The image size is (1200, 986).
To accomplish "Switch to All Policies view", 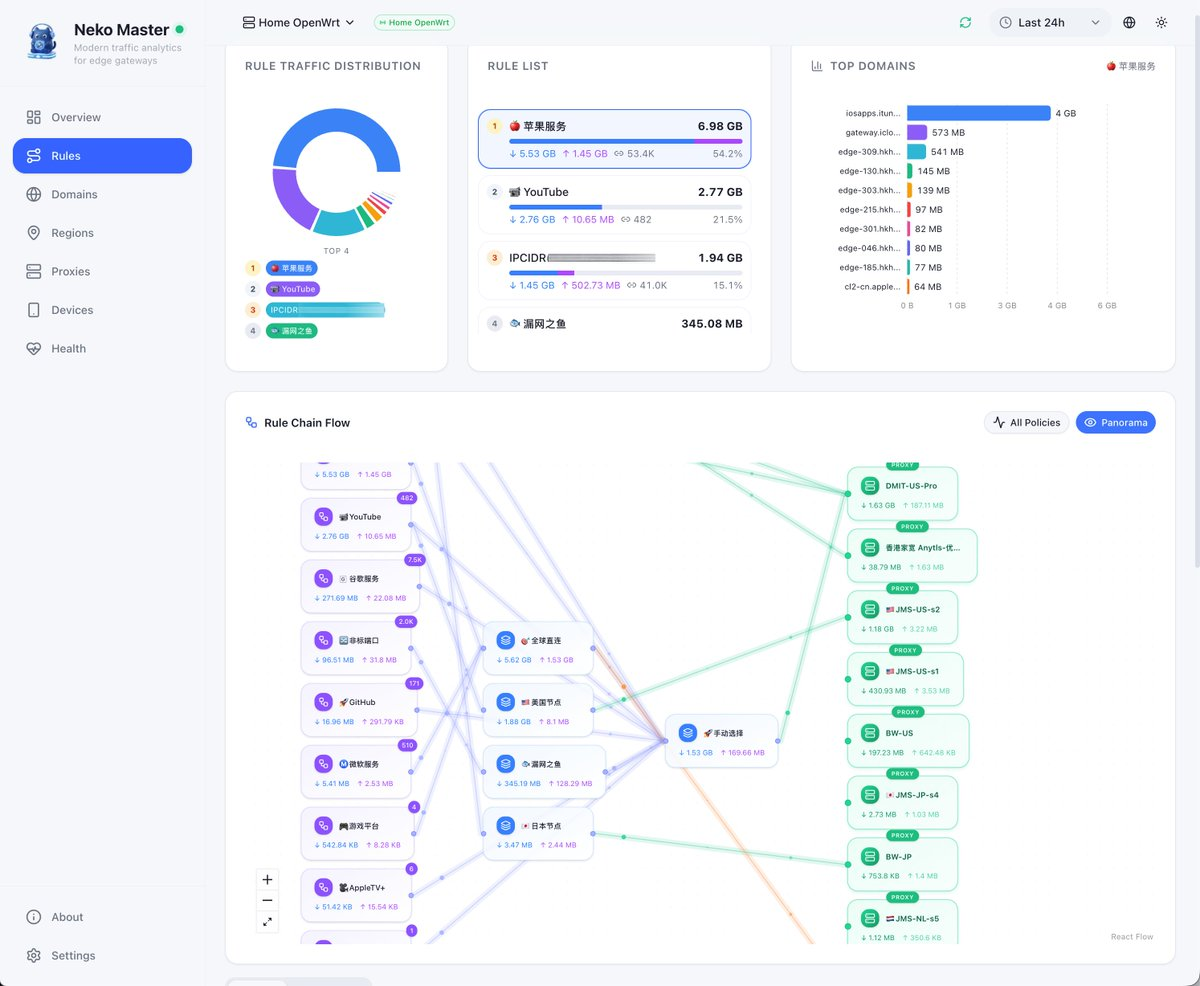I will 1026,423.
